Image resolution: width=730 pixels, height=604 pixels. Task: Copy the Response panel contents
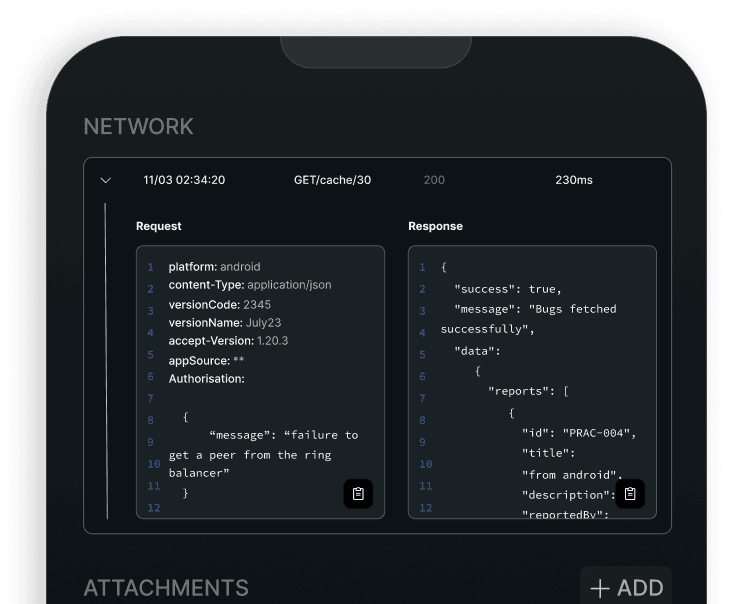click(x=630, y=494)
